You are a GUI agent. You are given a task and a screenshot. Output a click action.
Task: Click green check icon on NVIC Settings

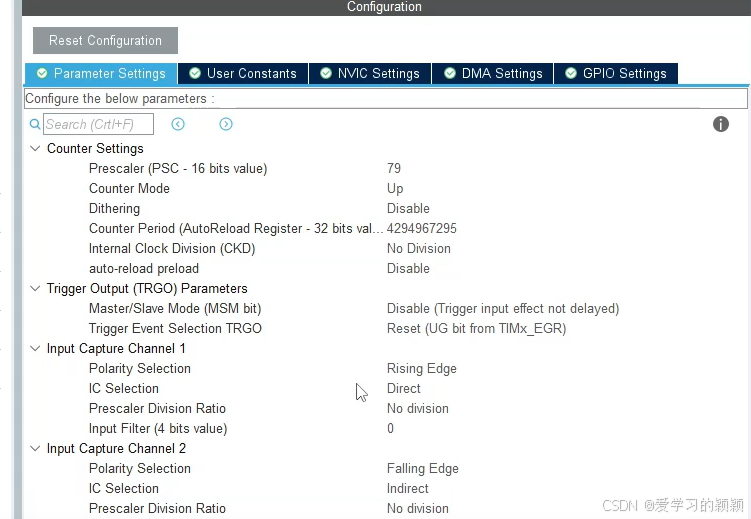[x=326, y=73]
